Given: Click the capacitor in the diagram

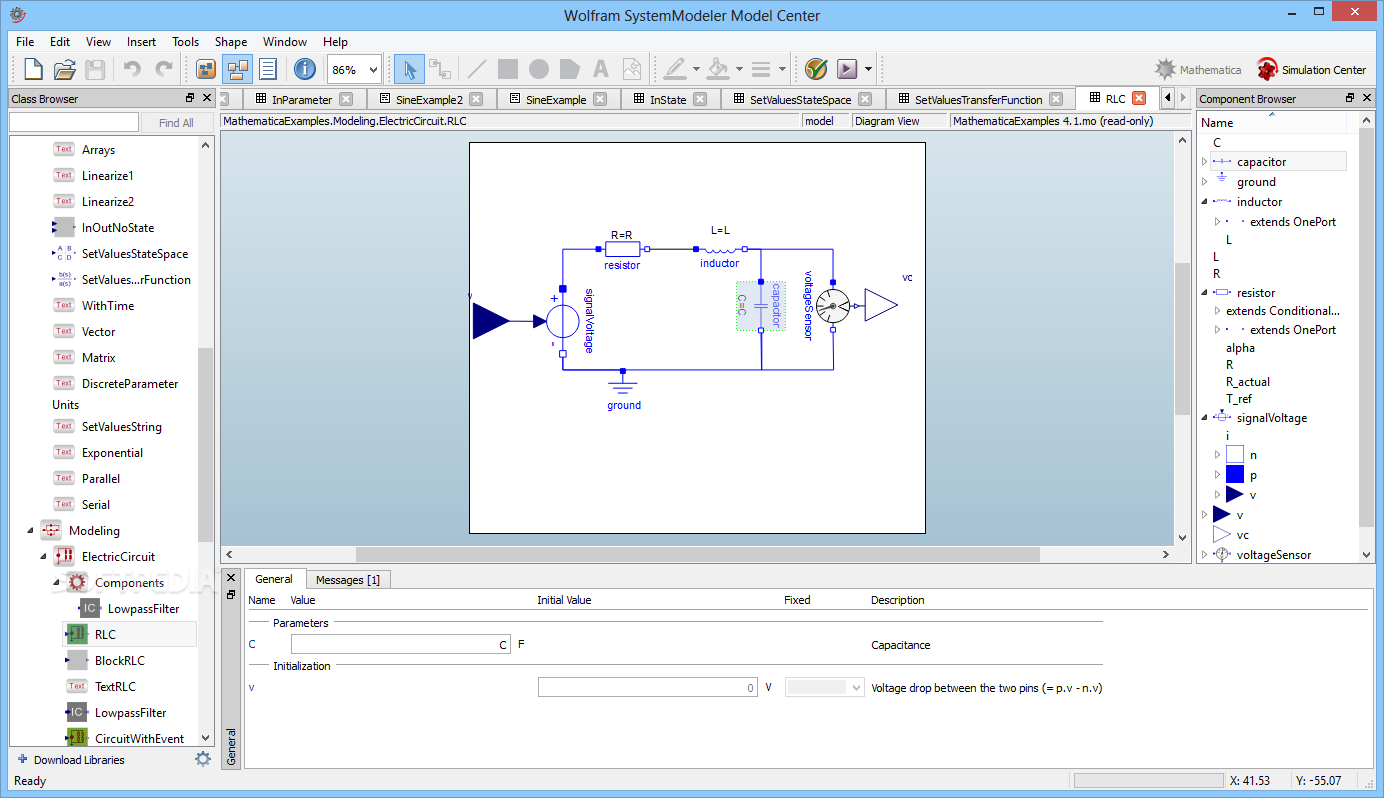Looking at the screenshot, I should point(761,305).
